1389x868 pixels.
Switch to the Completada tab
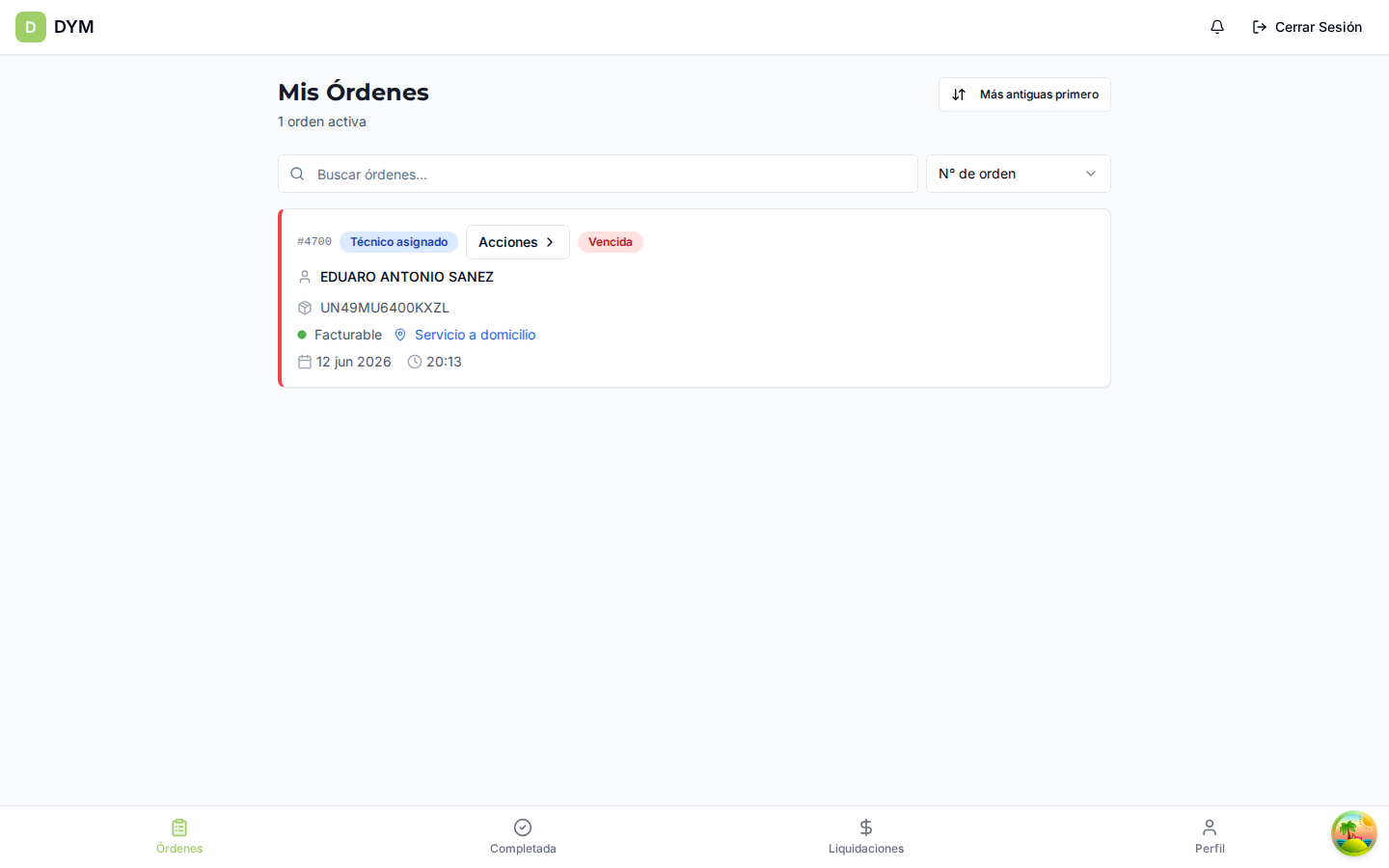tap(523, 836)
